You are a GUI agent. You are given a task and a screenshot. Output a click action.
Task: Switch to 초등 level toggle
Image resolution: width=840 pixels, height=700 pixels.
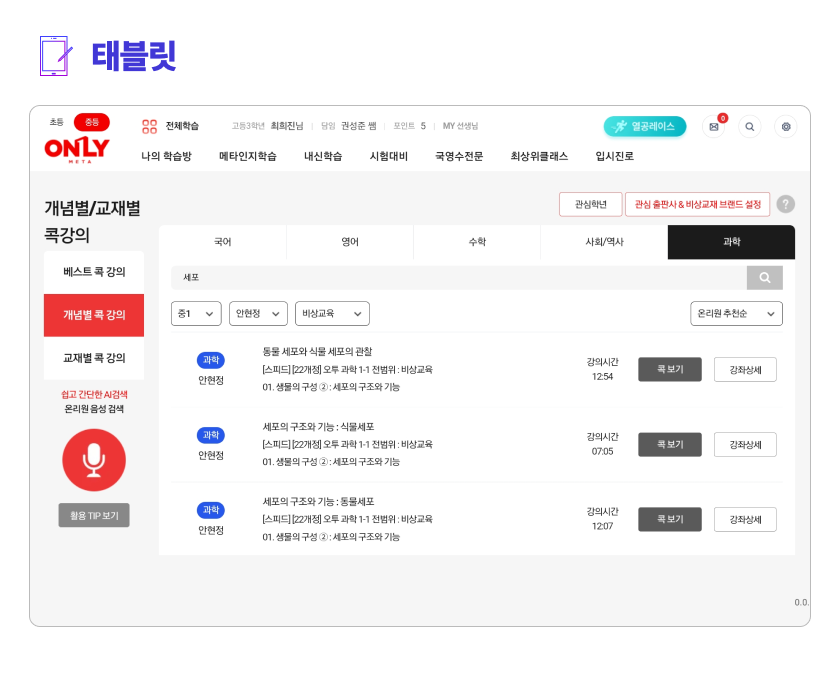tap(56, 122)
